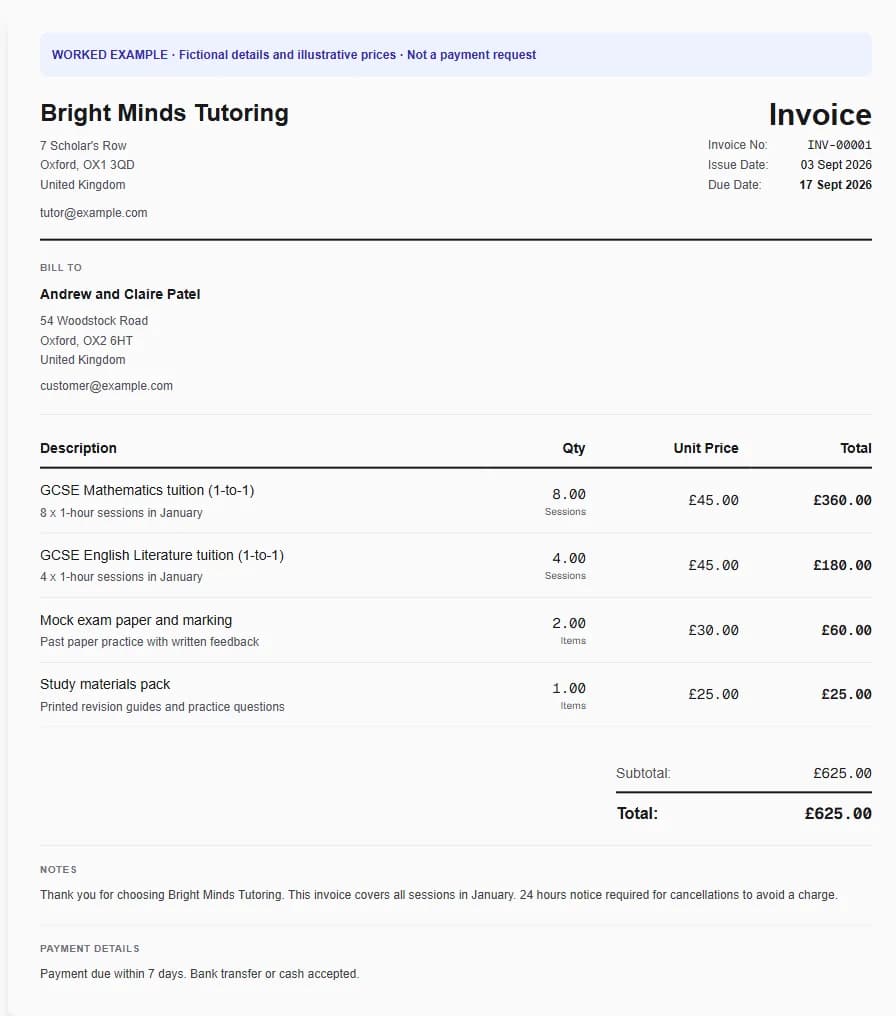The width and height of the screenshot is (896, 1016).
Task: Click the Mathematics unit price £45.00
Action: coord(713,500)
